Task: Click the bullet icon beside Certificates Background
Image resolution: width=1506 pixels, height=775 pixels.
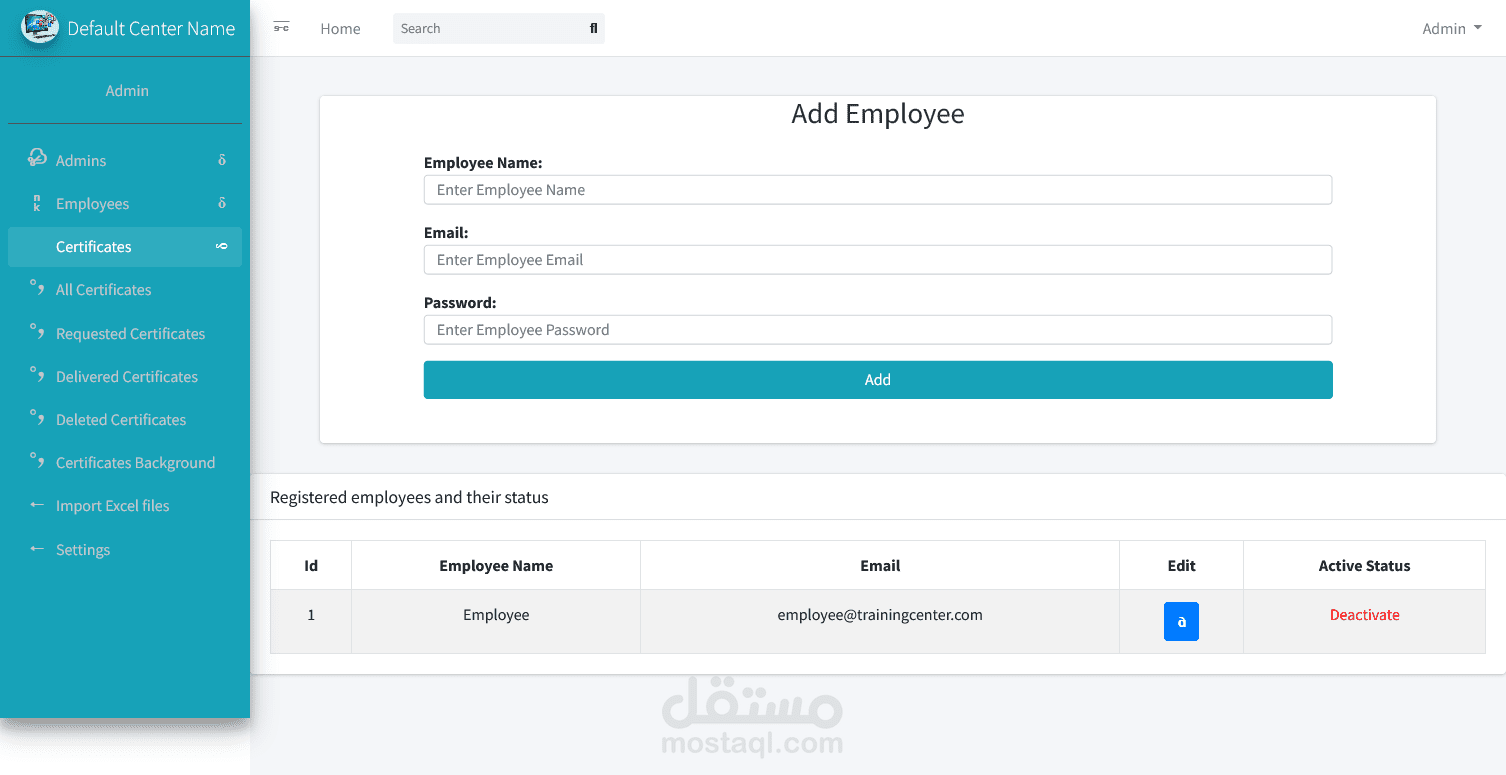Action: point(37,461)
